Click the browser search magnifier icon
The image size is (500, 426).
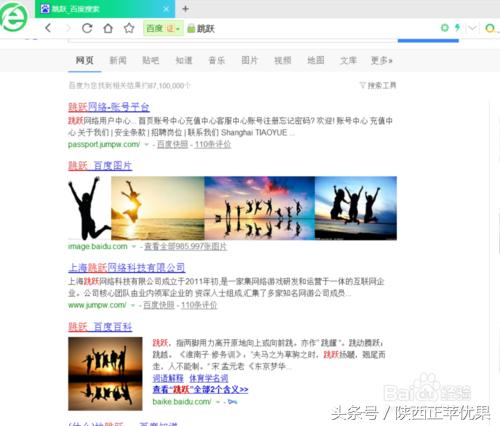point(491,28)
